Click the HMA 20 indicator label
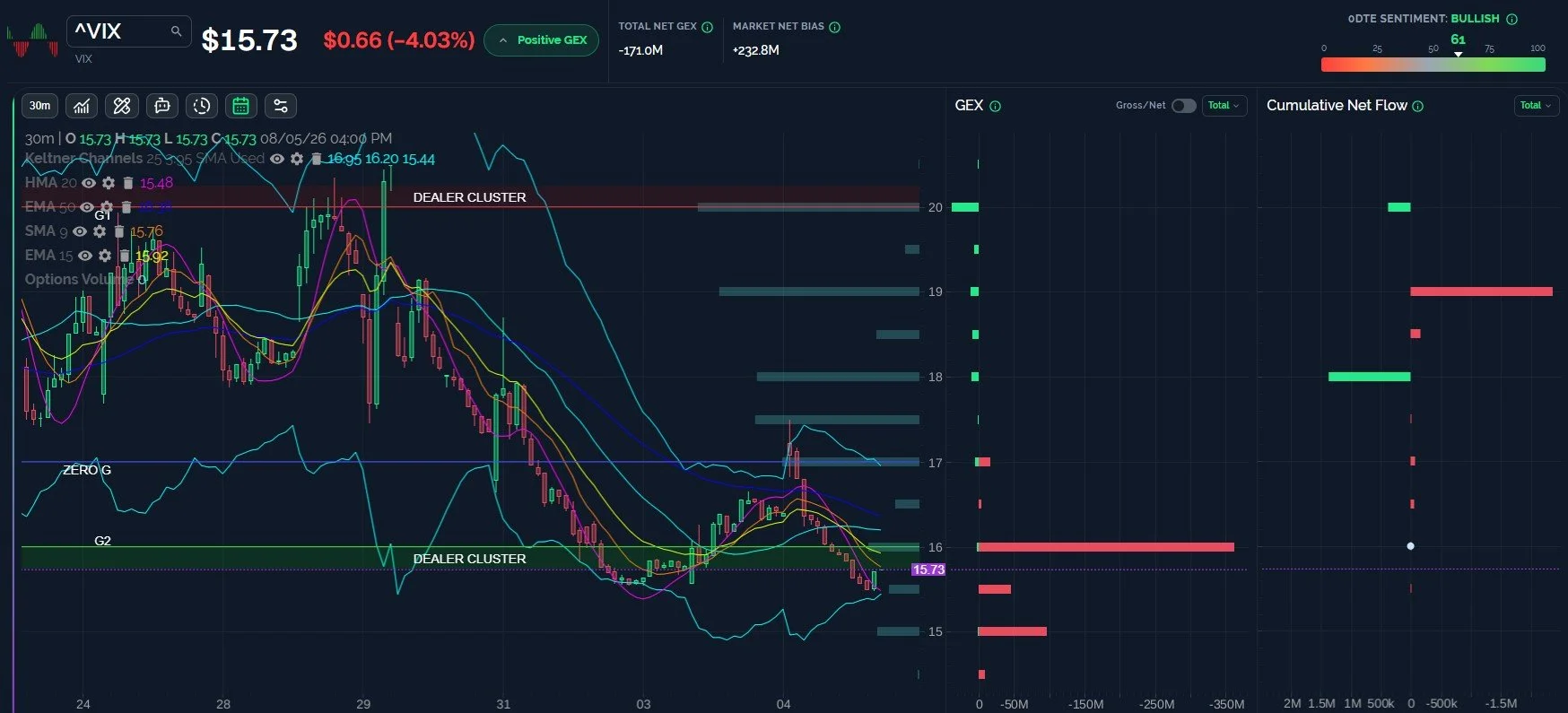This screenshot has width=1568, height=713. 49,183
